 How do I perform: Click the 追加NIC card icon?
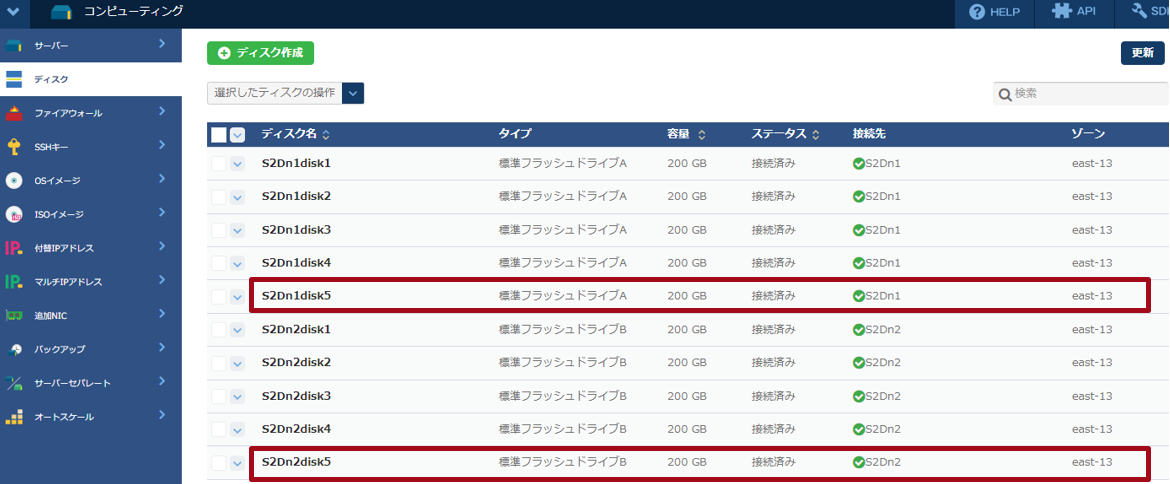pyautogui.click(x=14, y=315)
